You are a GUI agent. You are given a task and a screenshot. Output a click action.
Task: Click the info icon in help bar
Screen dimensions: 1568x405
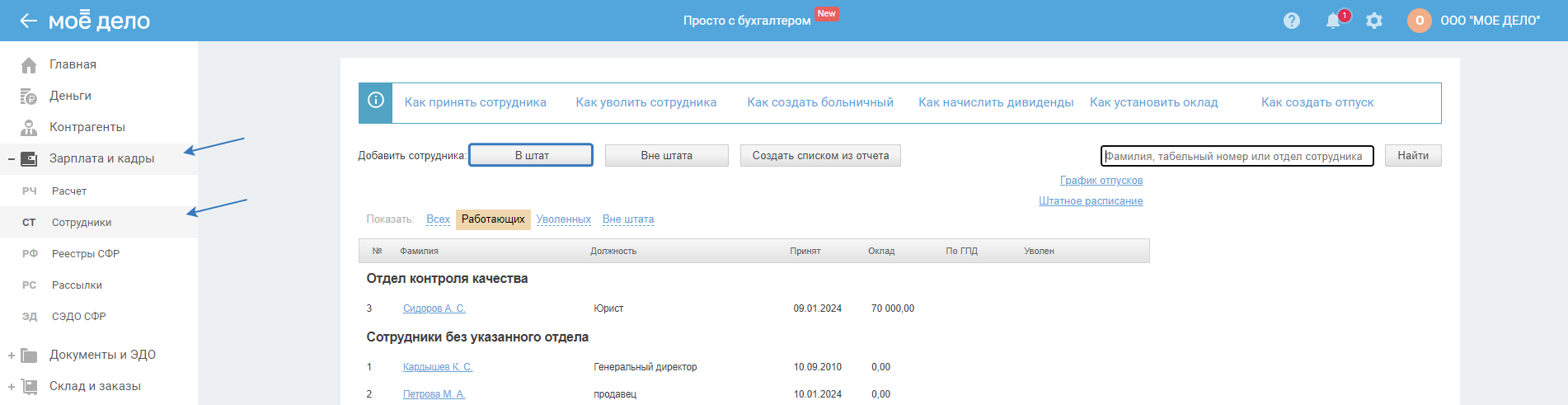pos(376,101)
